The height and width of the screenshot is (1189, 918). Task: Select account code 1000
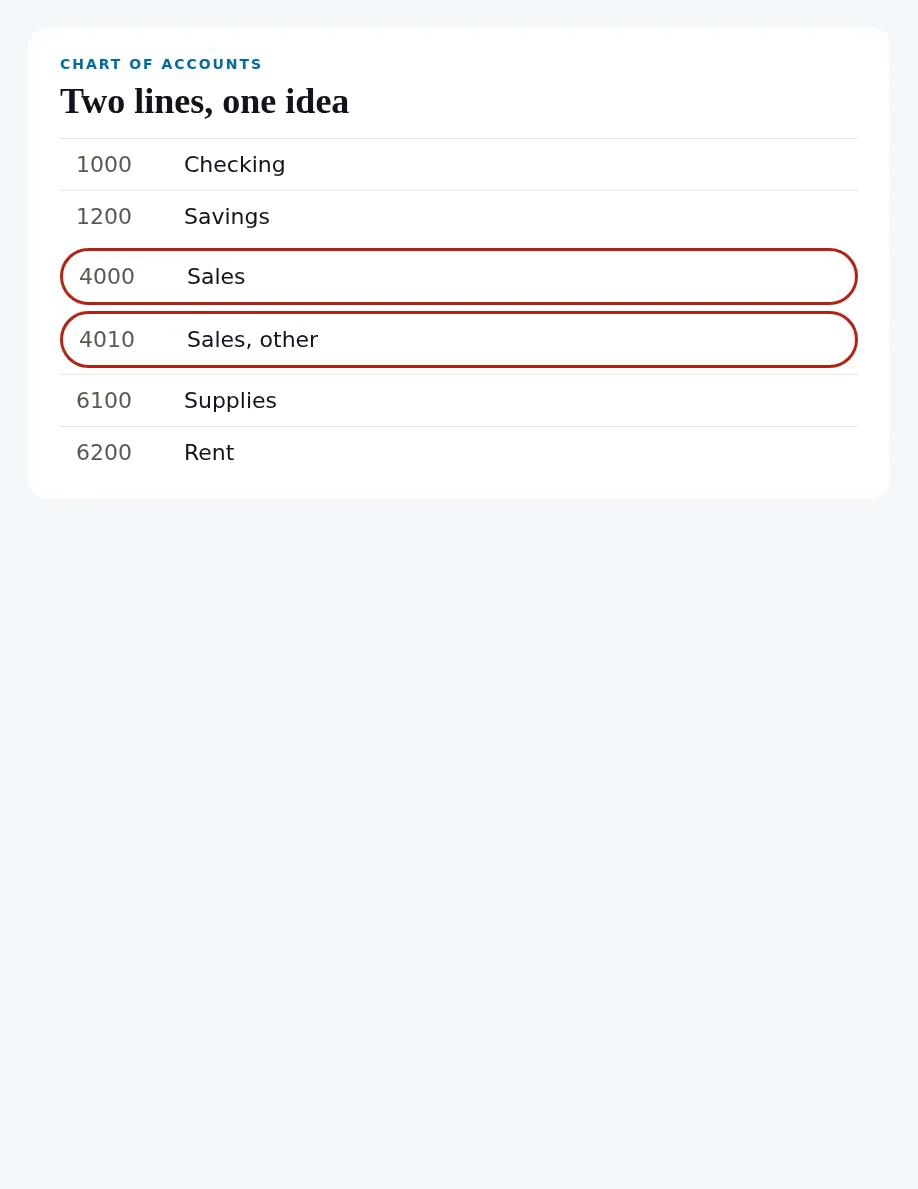click(104, 165)
